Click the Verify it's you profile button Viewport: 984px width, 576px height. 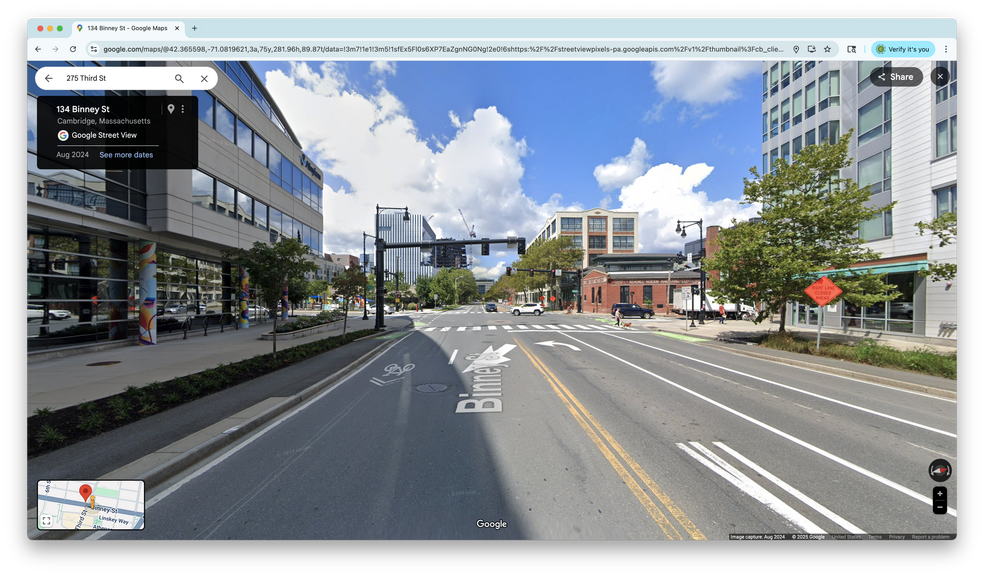pos(903,49)
